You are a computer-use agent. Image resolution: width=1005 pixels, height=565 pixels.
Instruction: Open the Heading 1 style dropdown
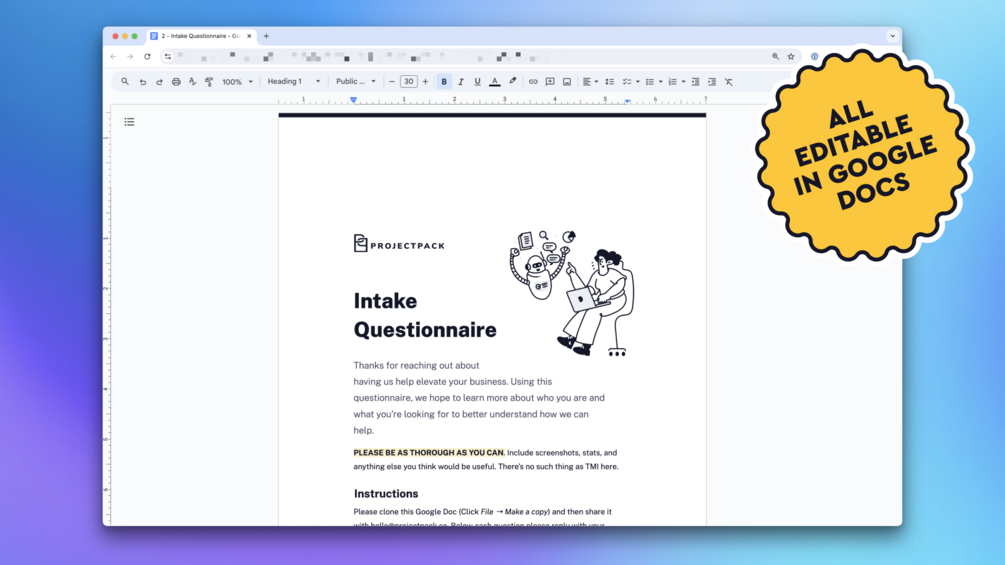coord(294,81)
